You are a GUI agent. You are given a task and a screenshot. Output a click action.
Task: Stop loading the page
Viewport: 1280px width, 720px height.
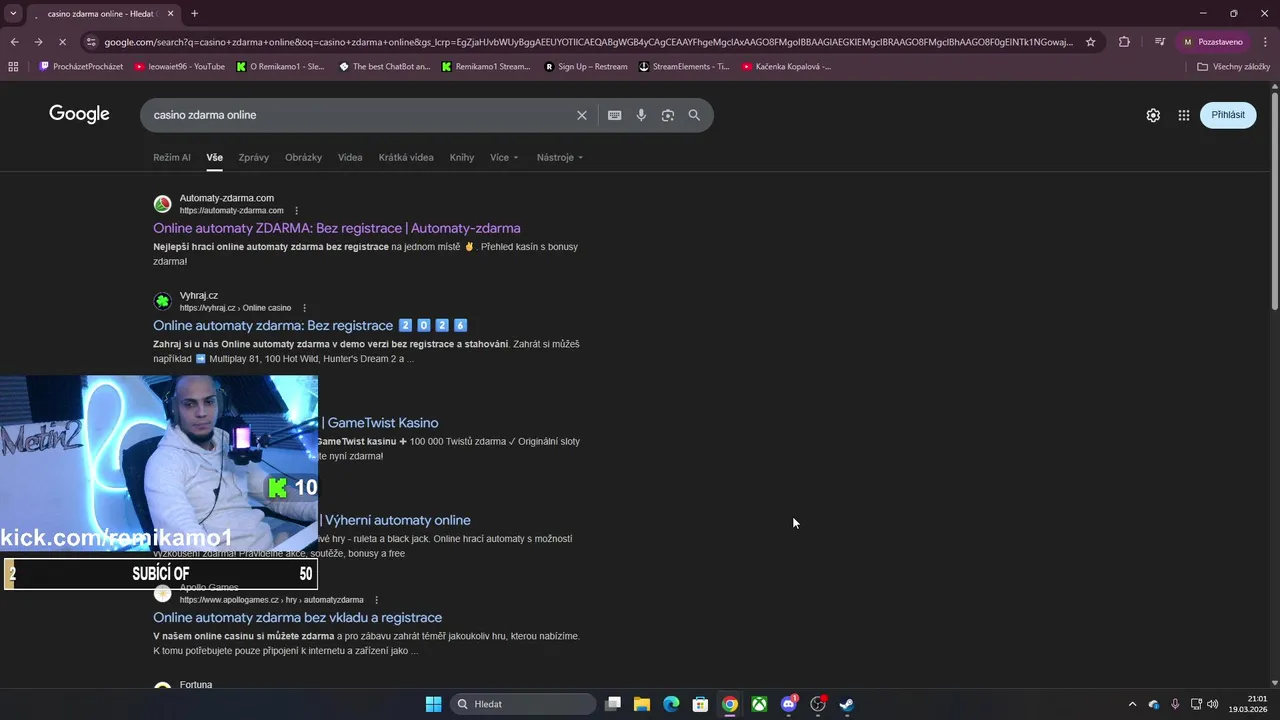coord(62,42)
